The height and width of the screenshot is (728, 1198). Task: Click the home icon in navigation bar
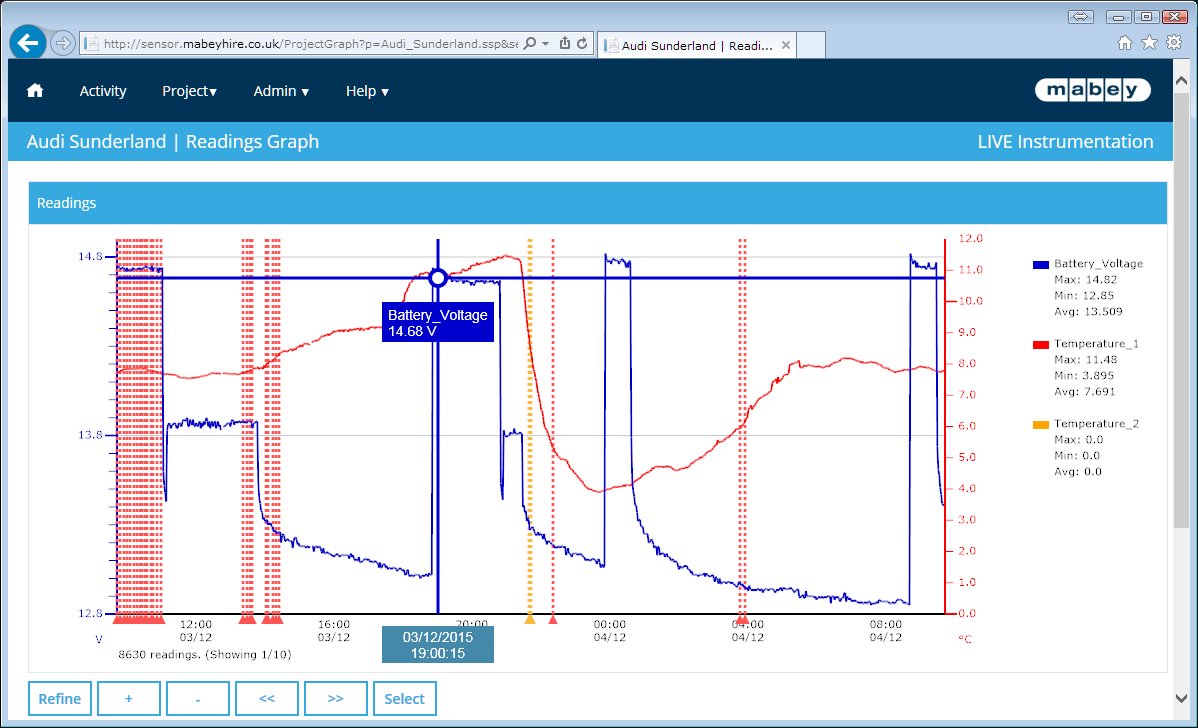tap(35, 91)
